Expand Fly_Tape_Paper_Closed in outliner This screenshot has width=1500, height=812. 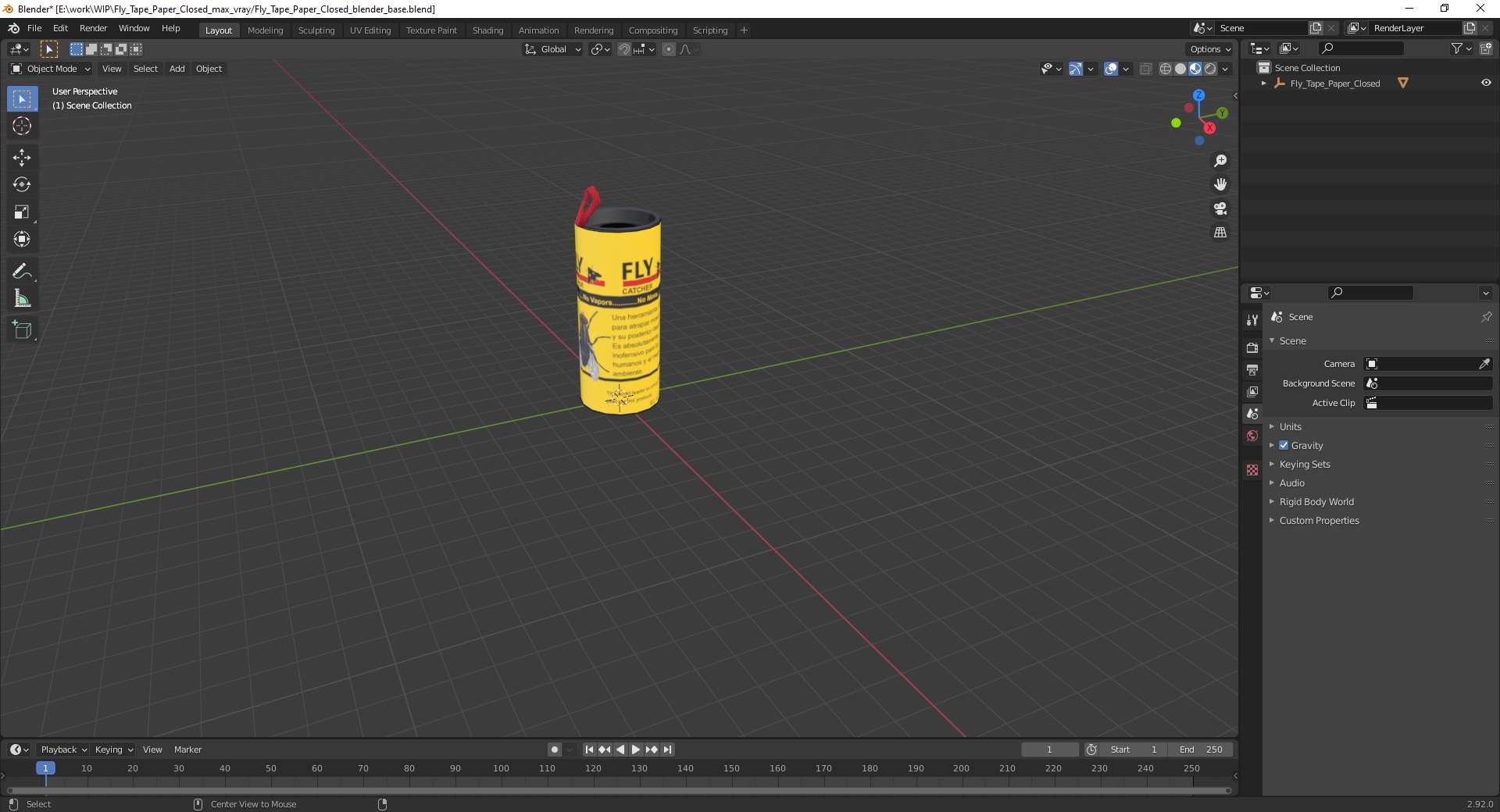[x=1264, y=83]
